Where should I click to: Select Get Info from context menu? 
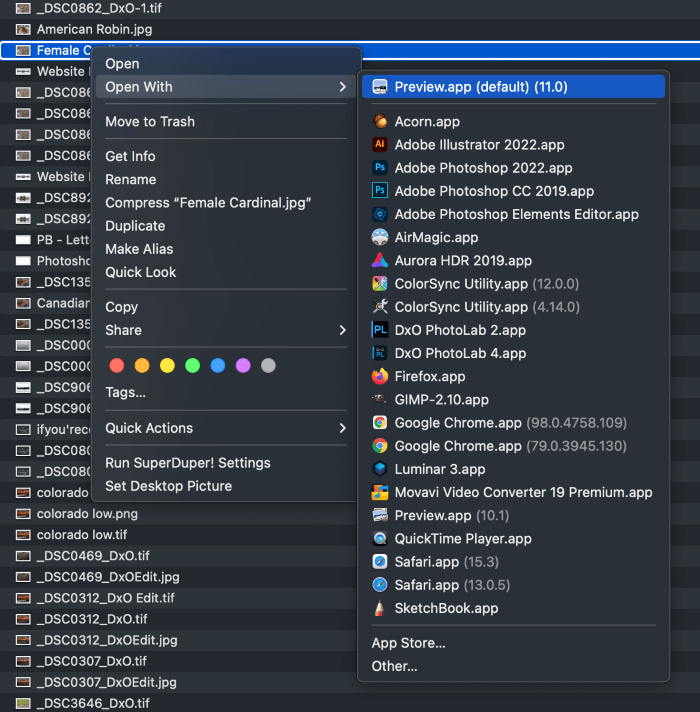pos(130,156)
